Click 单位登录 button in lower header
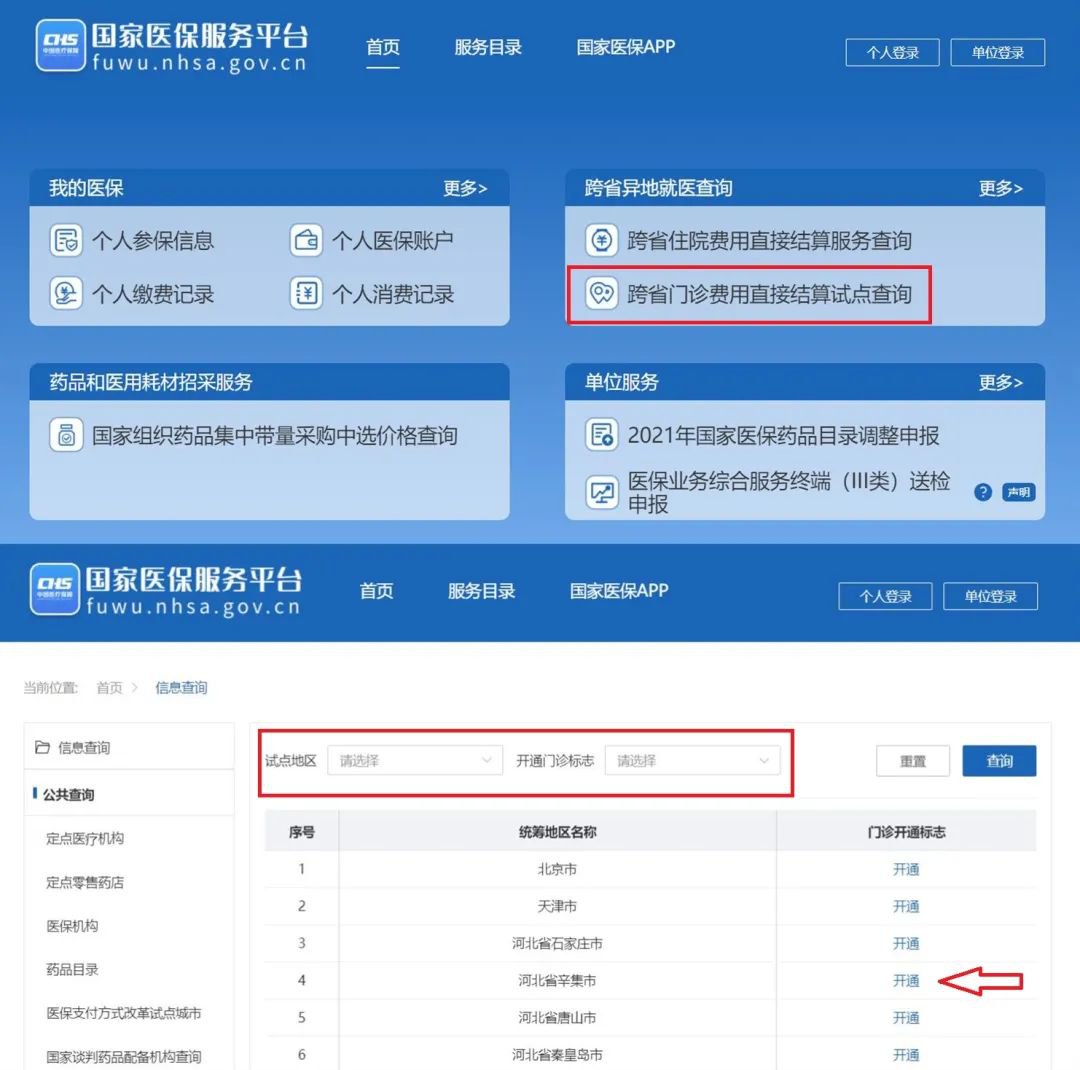 click(x=990, y=596)
